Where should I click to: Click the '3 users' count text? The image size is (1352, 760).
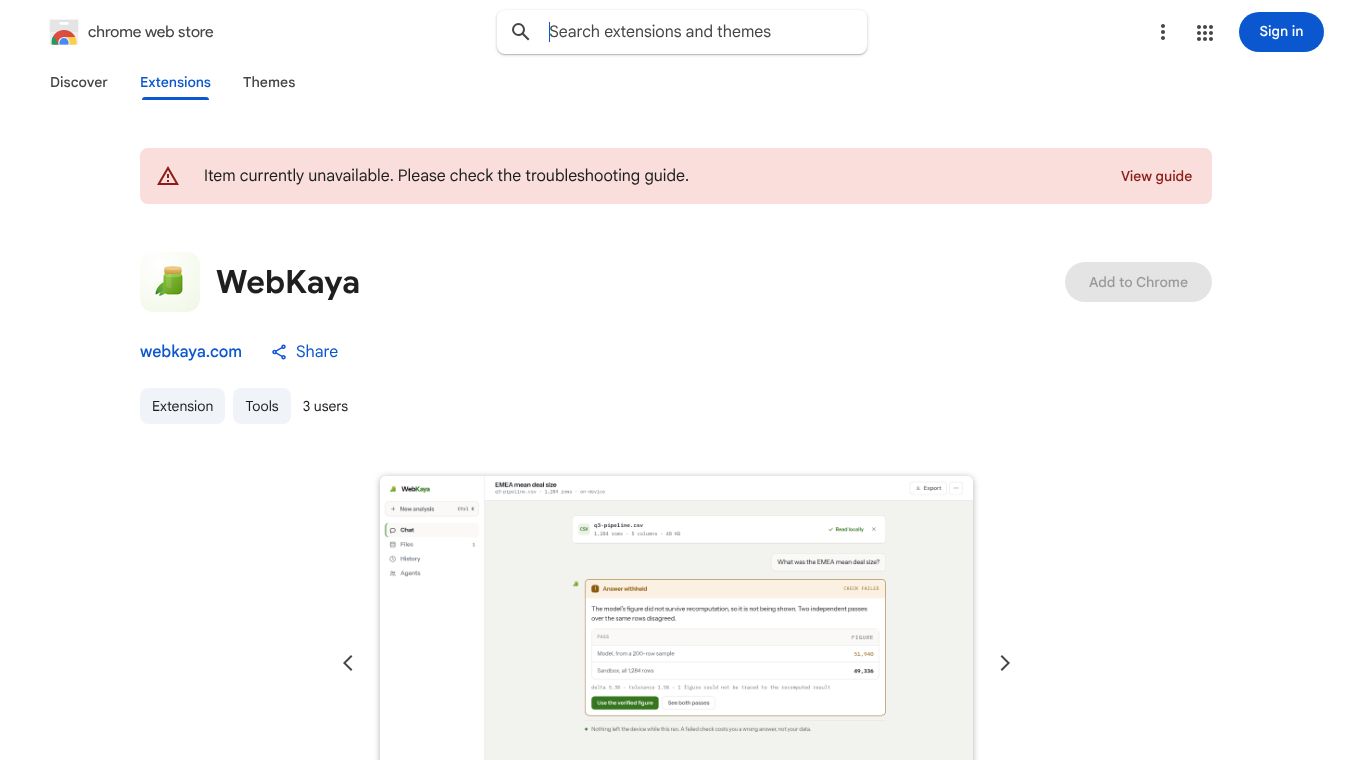coord(325,406)
